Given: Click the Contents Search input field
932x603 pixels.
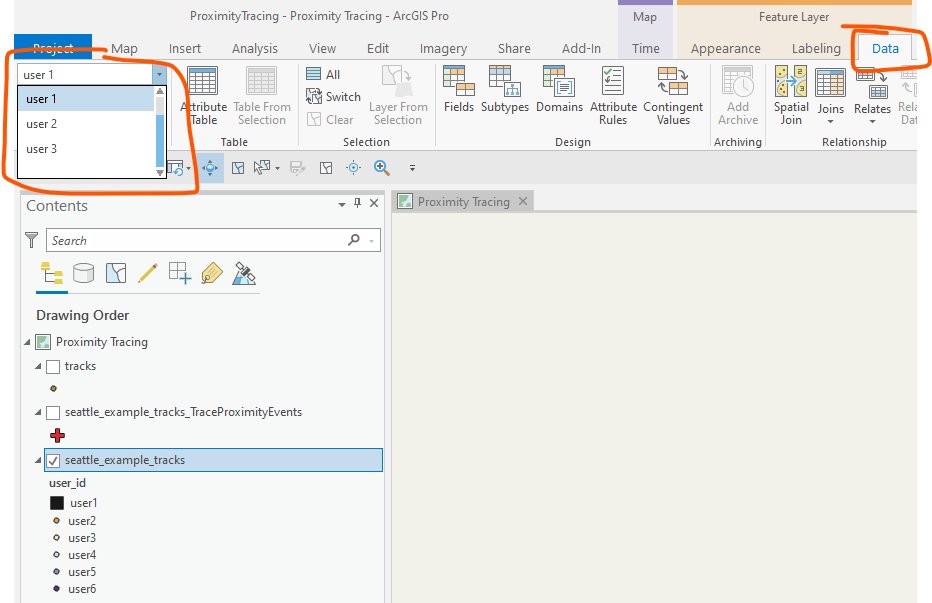Looking at the screenshot, I should point(196,240).
